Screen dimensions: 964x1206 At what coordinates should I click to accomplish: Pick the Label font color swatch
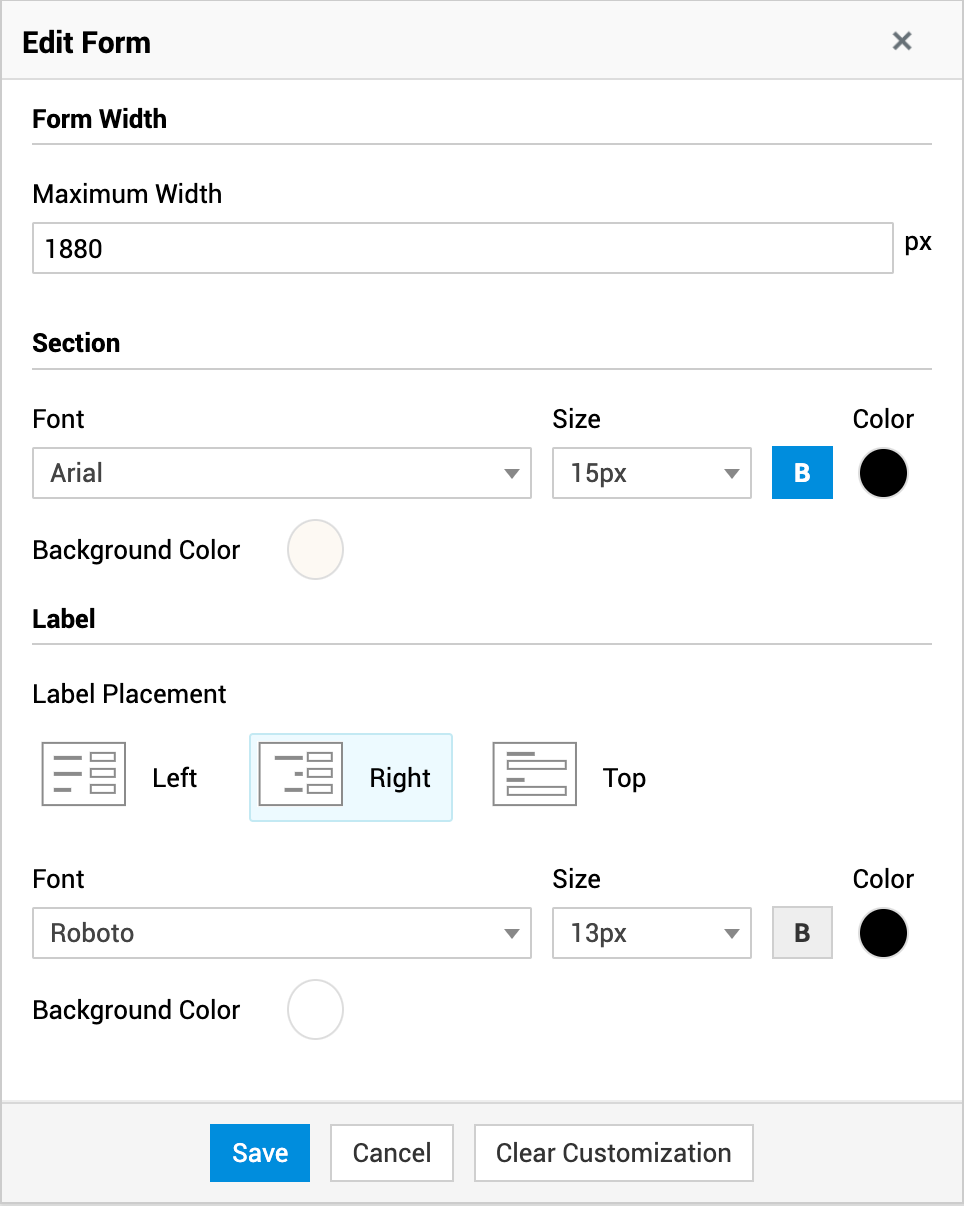click(x=883, y=933)
